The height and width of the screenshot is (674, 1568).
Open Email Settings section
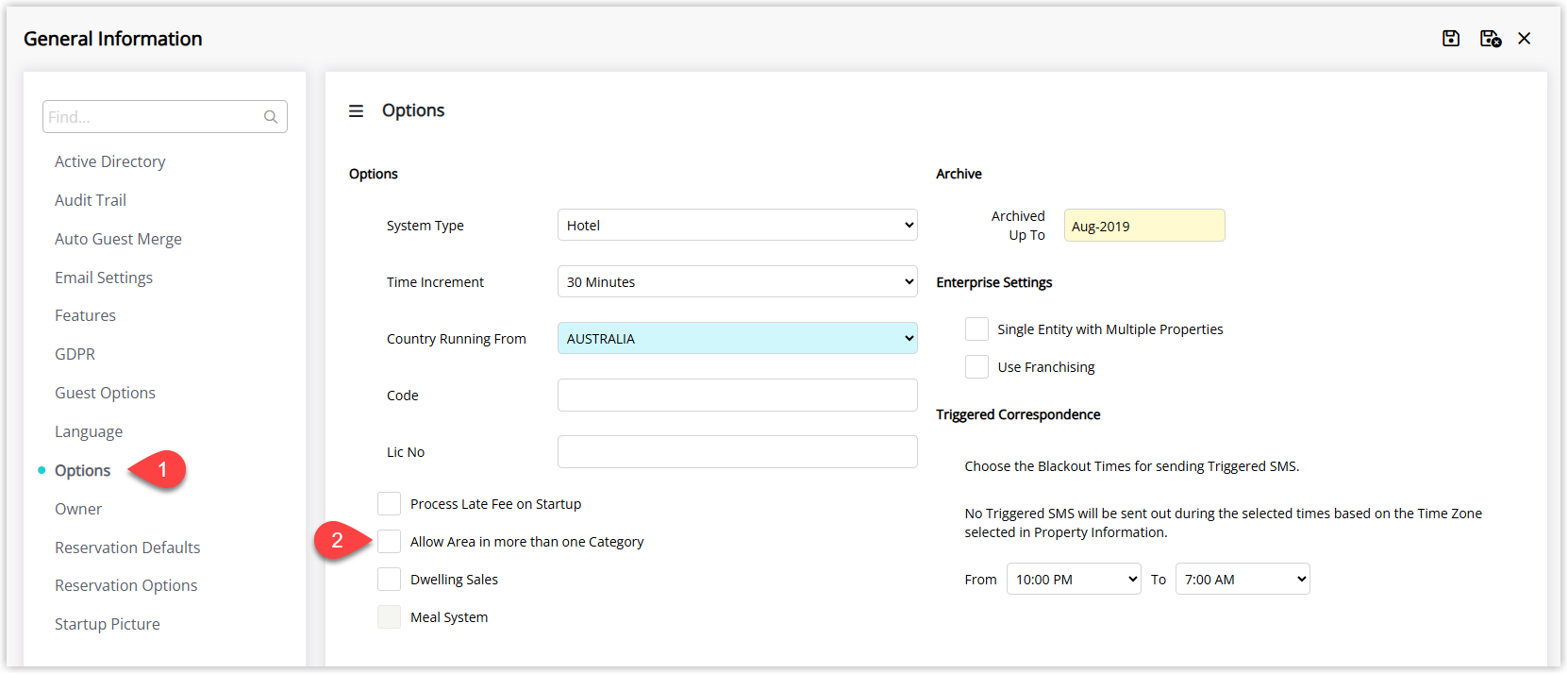pos(104,278)
